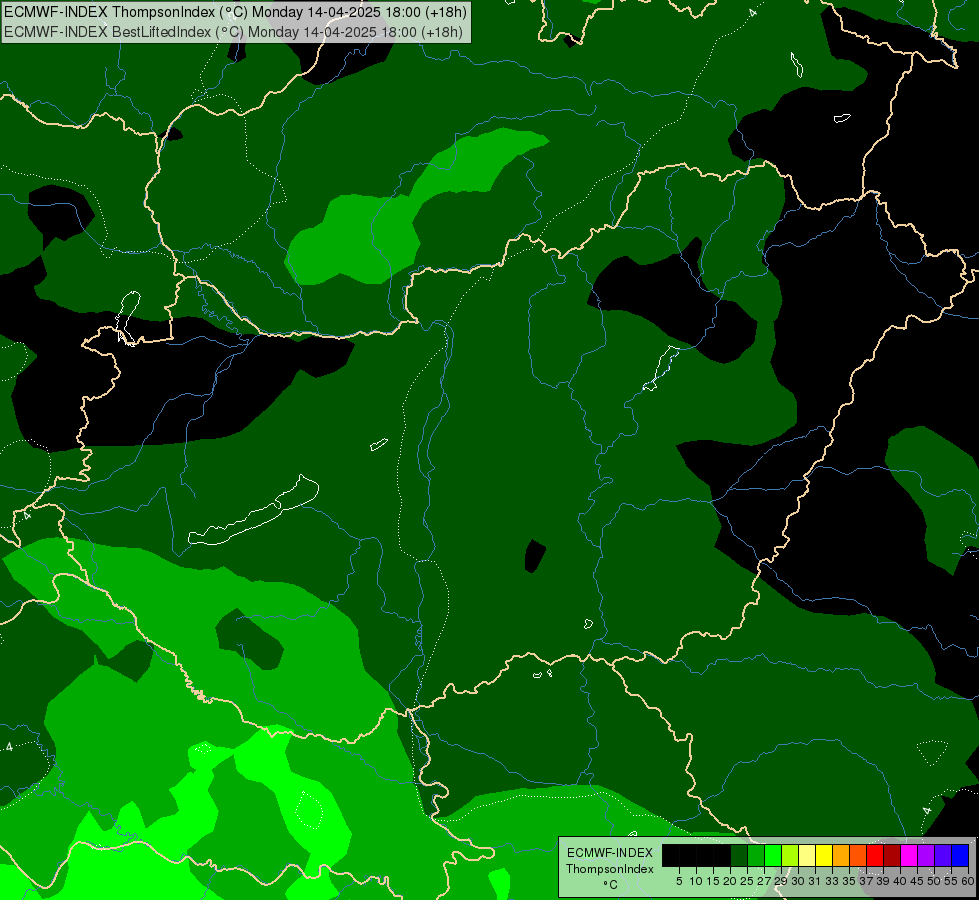Click the legend tick value 50
The width and height of the screenshot is (979, 900).
click(933, 881)
